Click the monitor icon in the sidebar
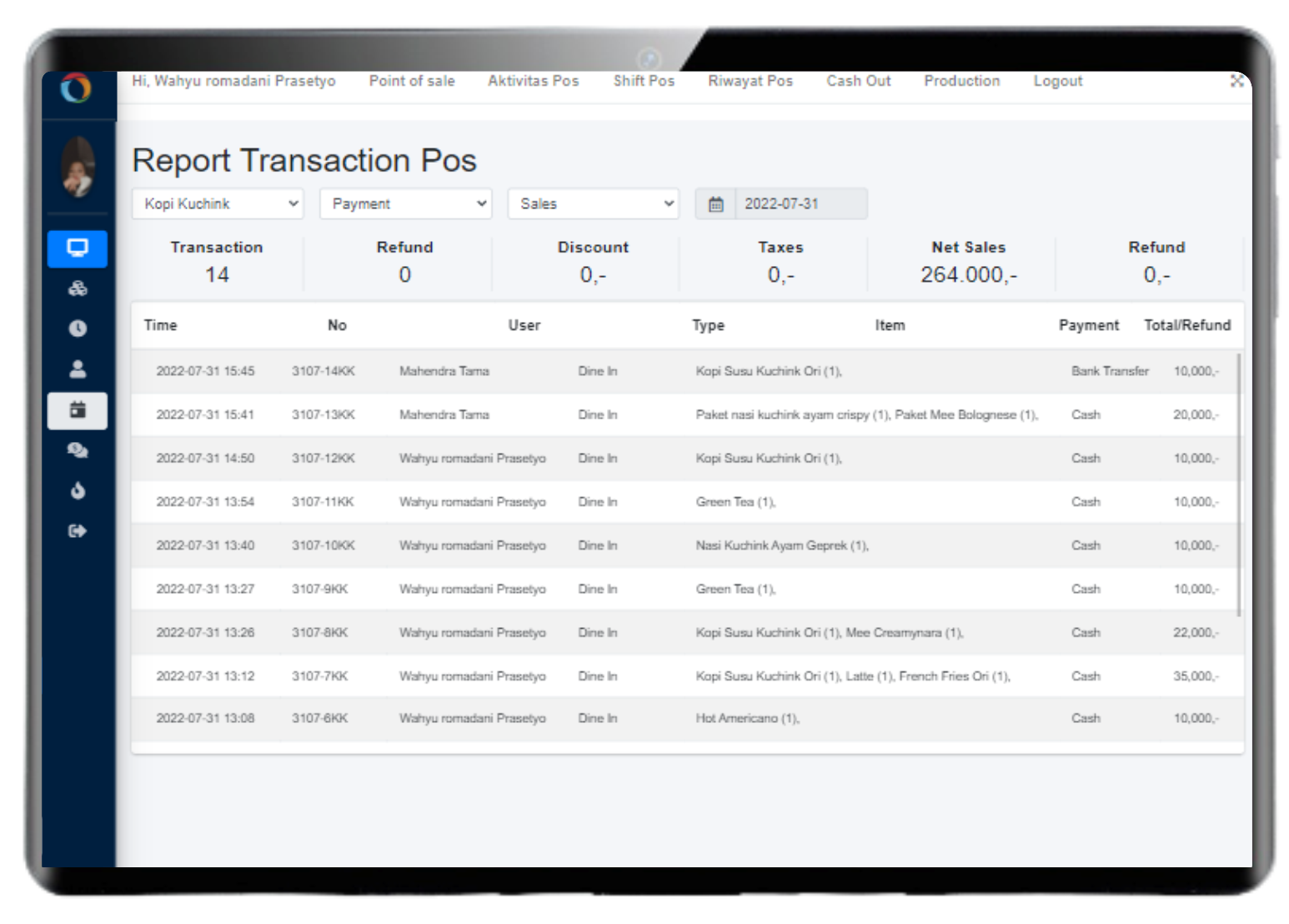 coord(78,249)
